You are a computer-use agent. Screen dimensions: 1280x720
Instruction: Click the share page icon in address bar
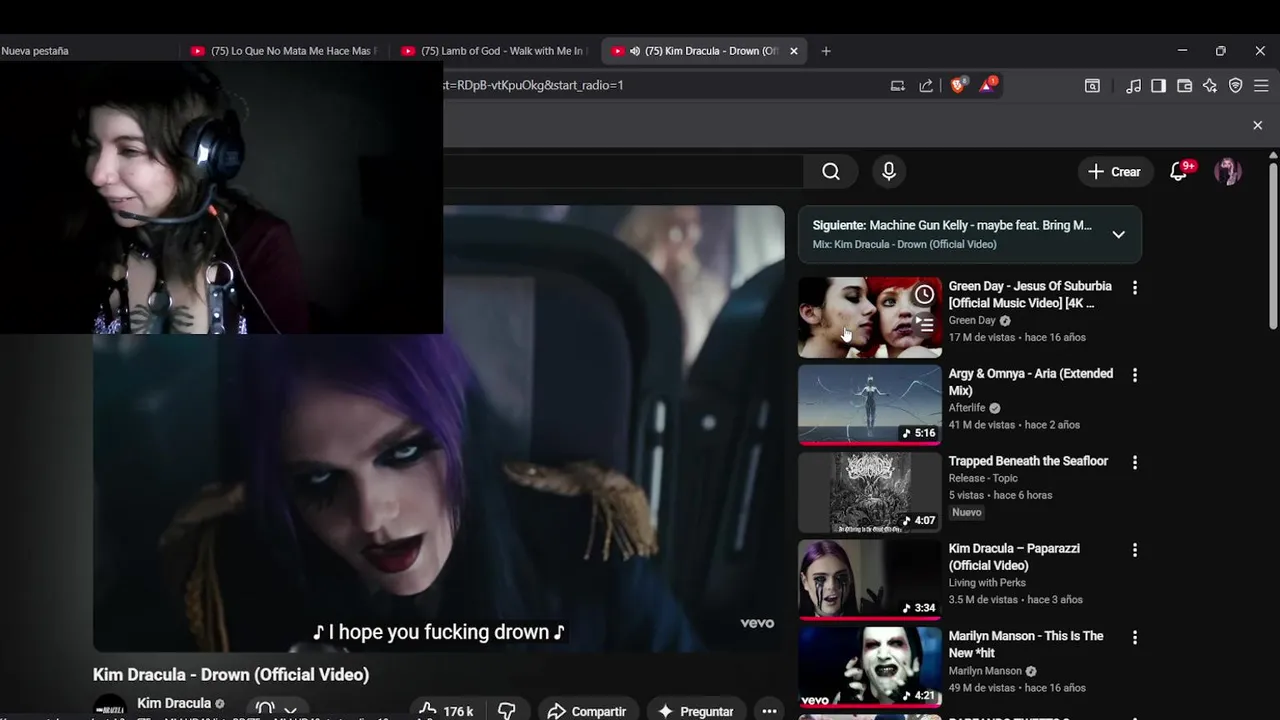pos(926,86)
